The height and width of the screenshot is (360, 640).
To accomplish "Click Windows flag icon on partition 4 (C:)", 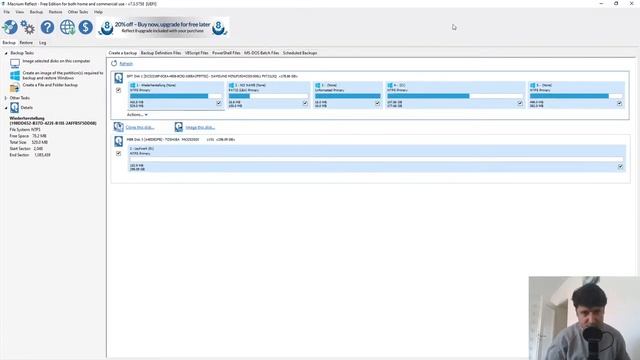I will coord(390,85).
